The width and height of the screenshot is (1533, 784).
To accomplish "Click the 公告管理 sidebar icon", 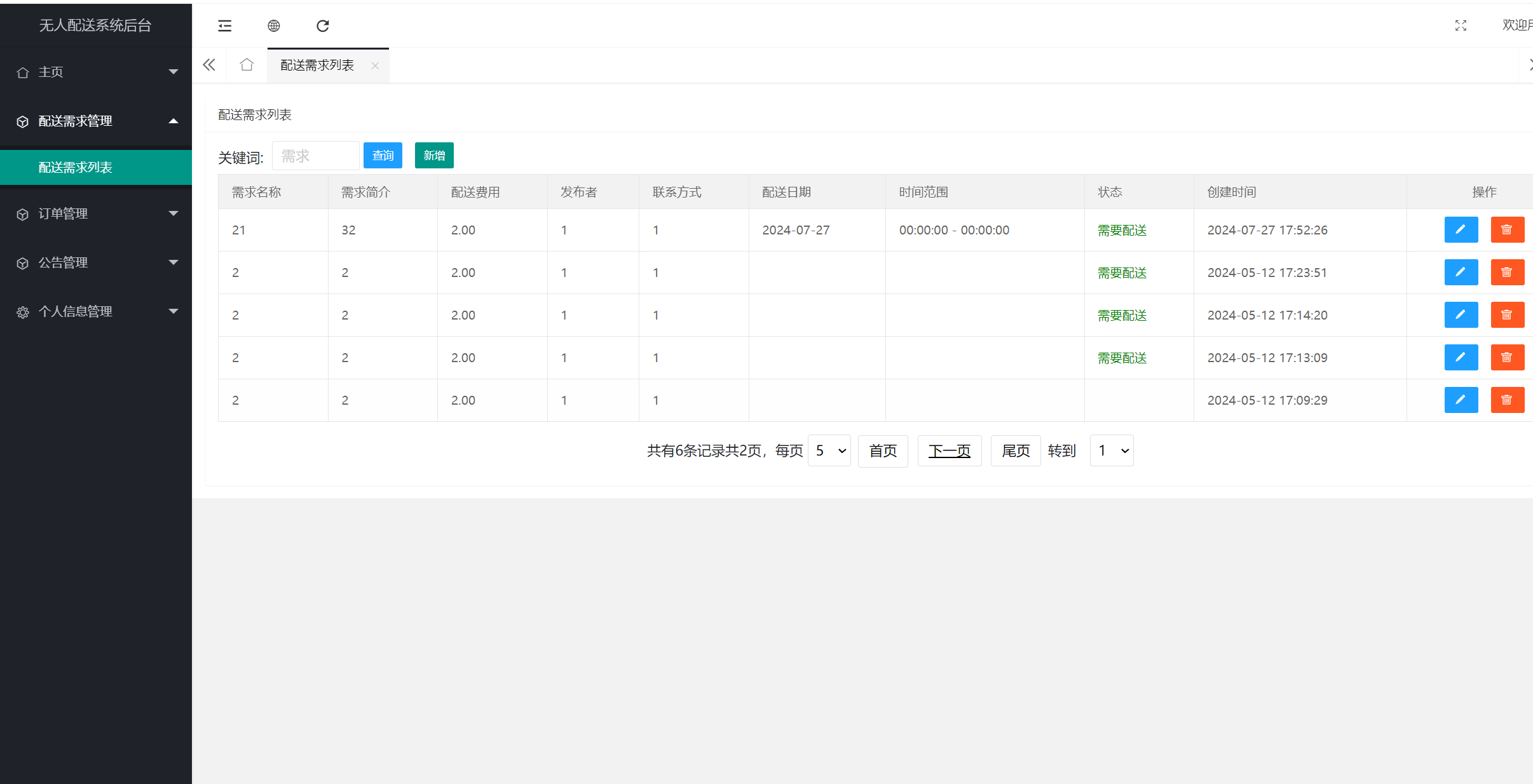I will [22, 262].
